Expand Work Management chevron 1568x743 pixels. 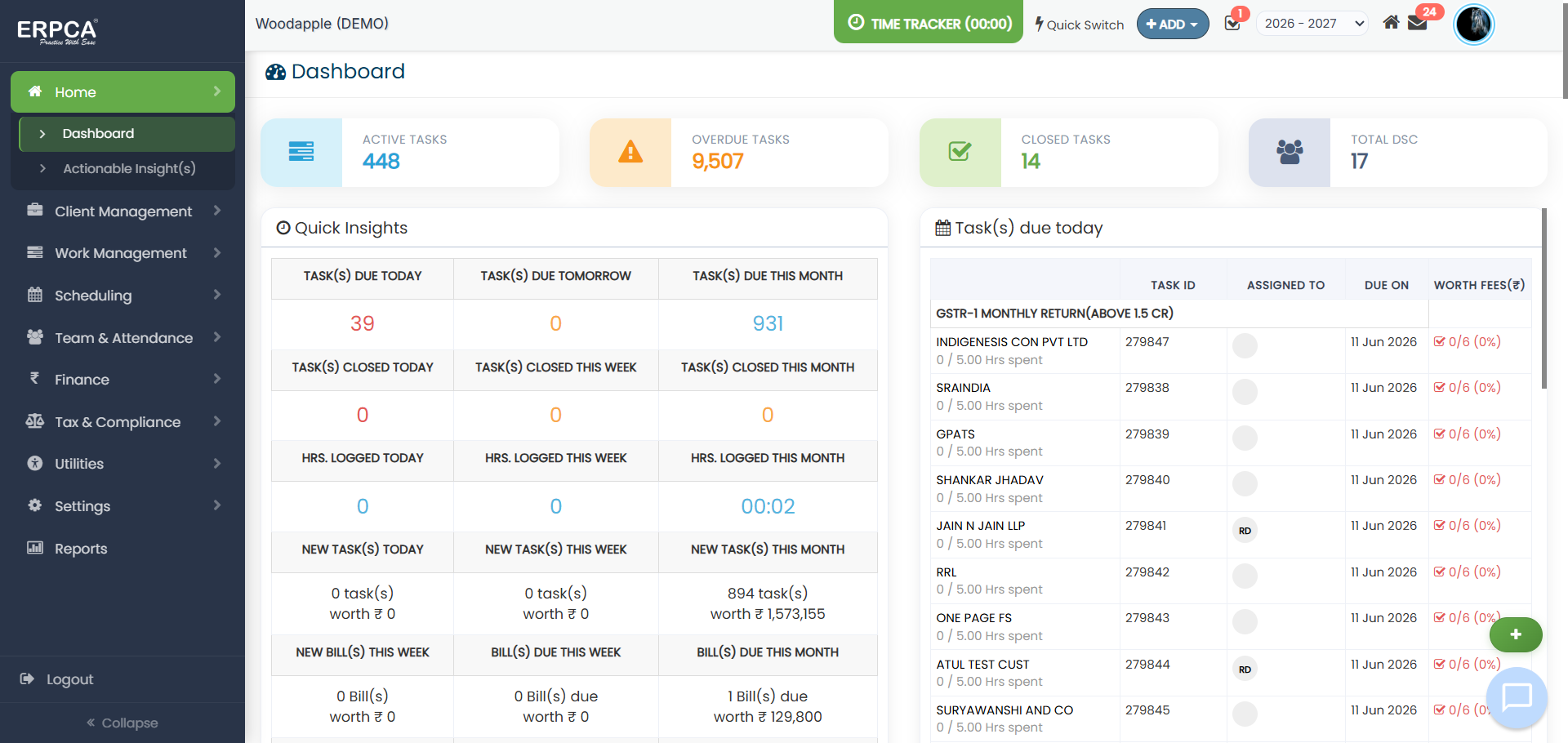[217, 253]
